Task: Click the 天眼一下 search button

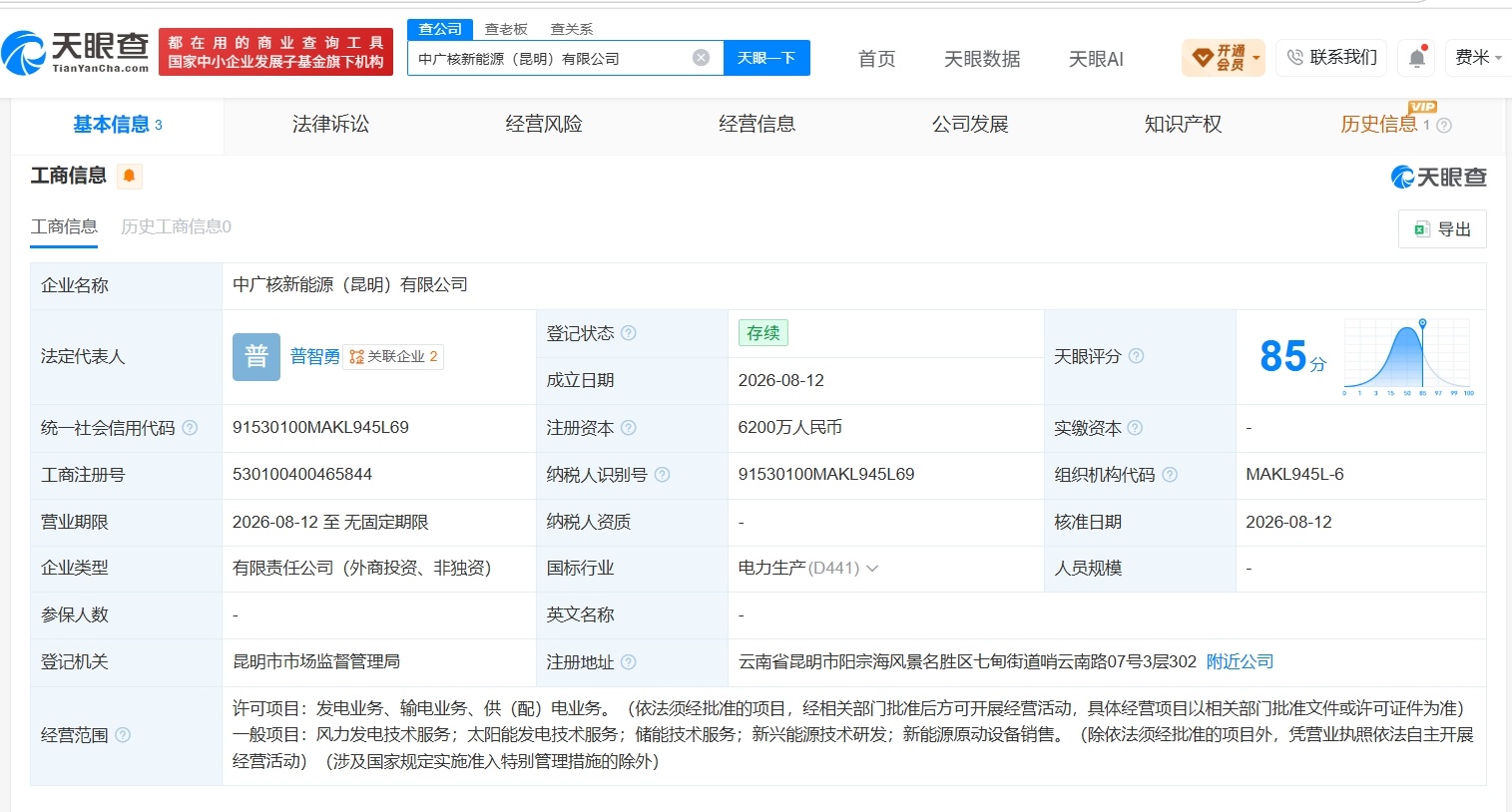Action: click(766, 58)
